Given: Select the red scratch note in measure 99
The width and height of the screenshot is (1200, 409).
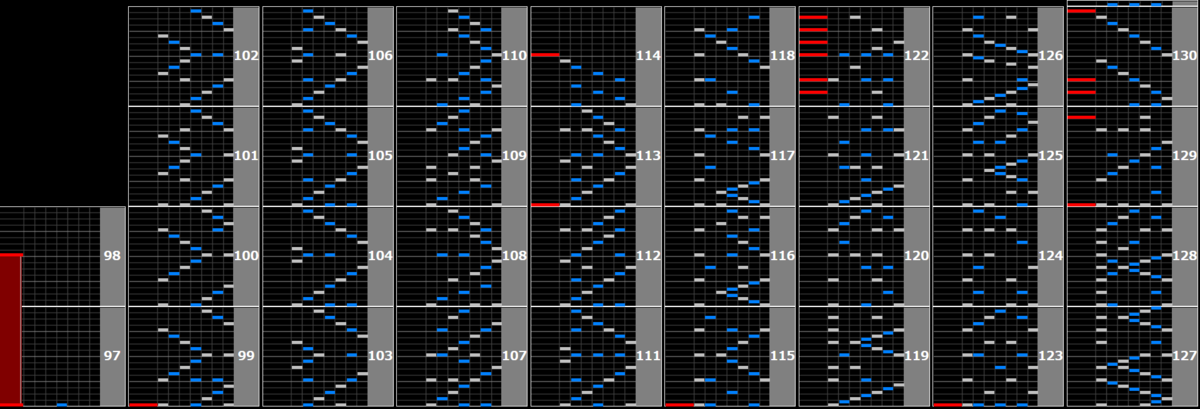Looking at the screenshot, I should (143, 405).
